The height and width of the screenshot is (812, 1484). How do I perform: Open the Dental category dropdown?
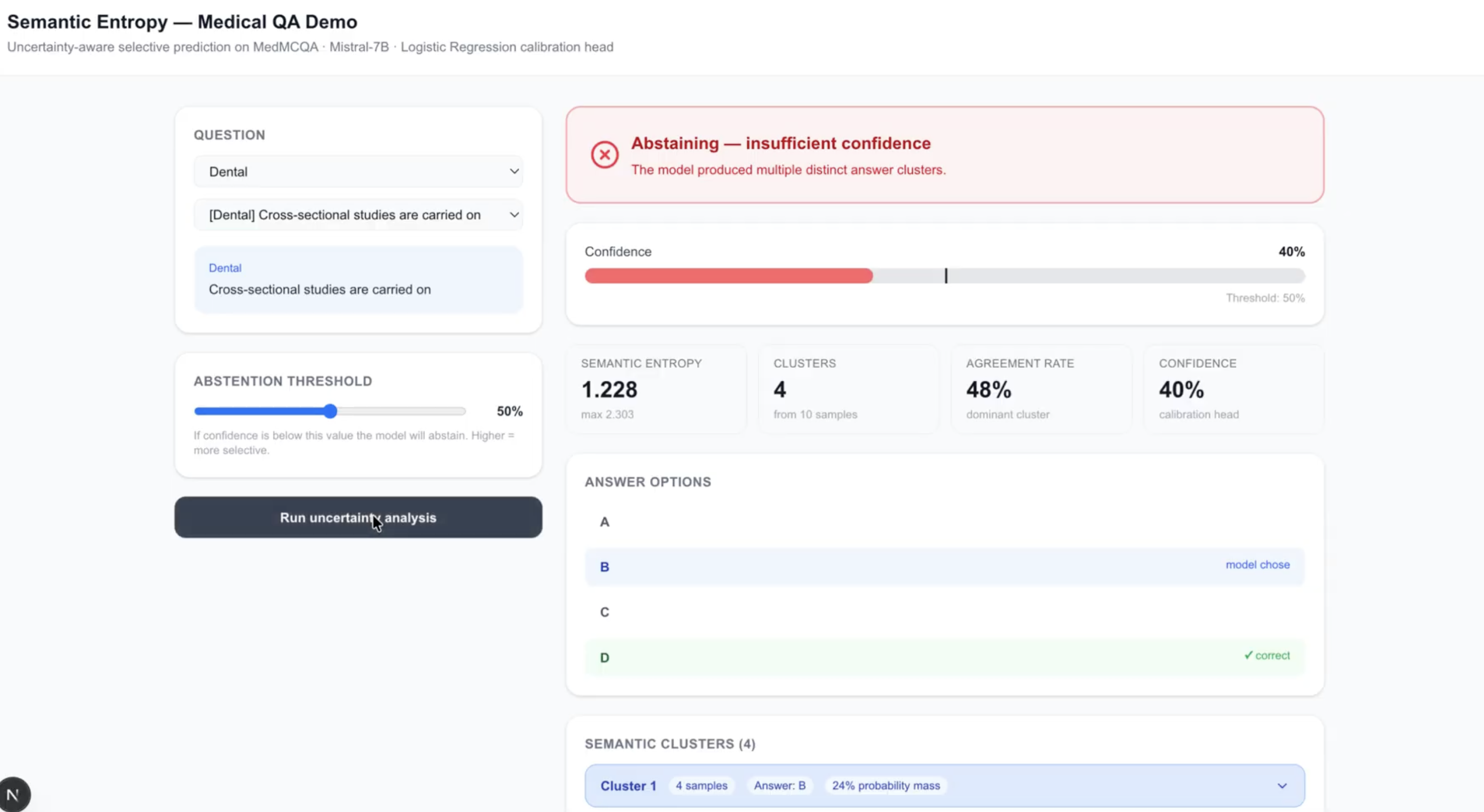click(x=358, y=172)
